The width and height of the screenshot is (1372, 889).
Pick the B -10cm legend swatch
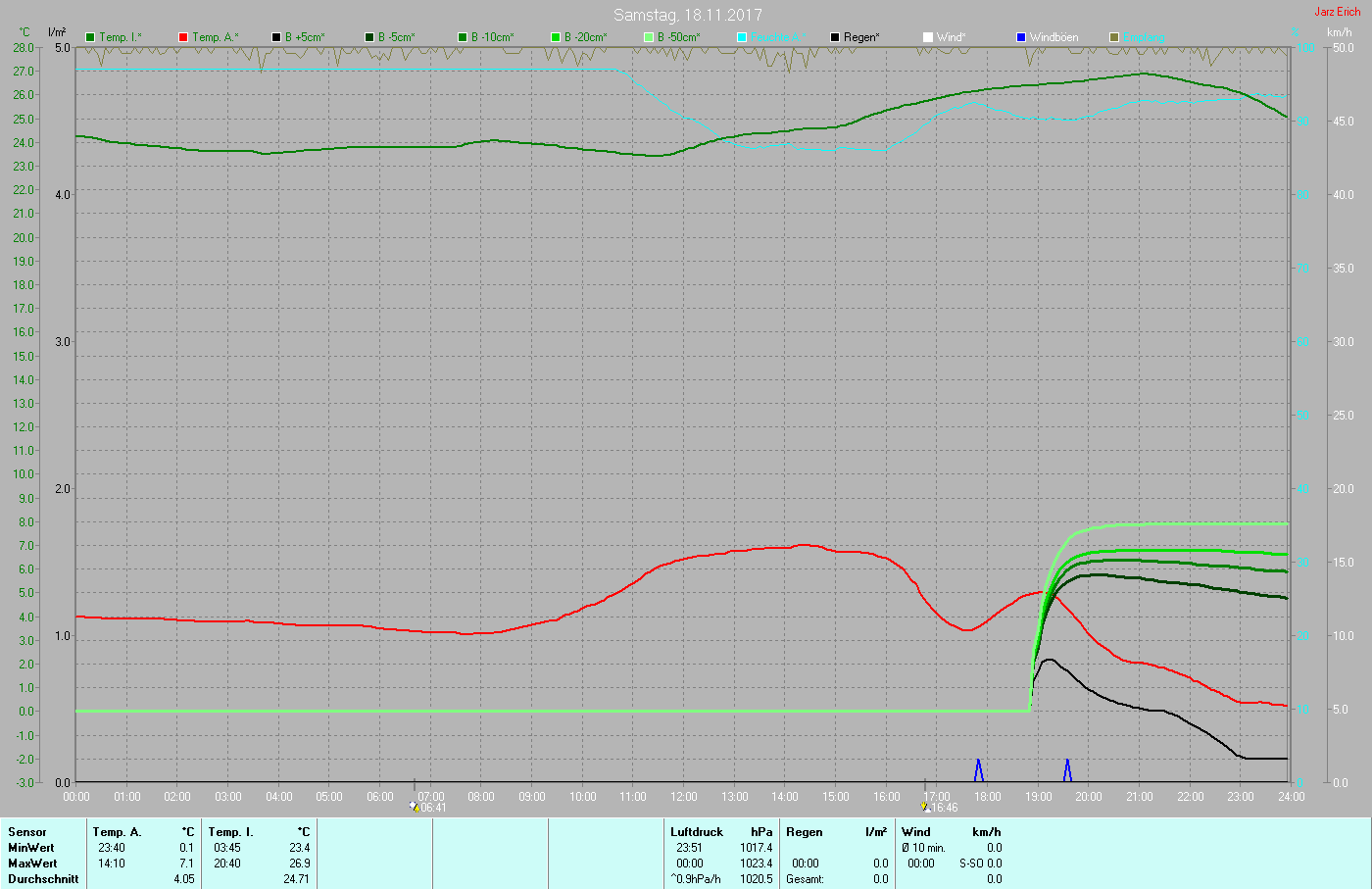click(463, 37)
